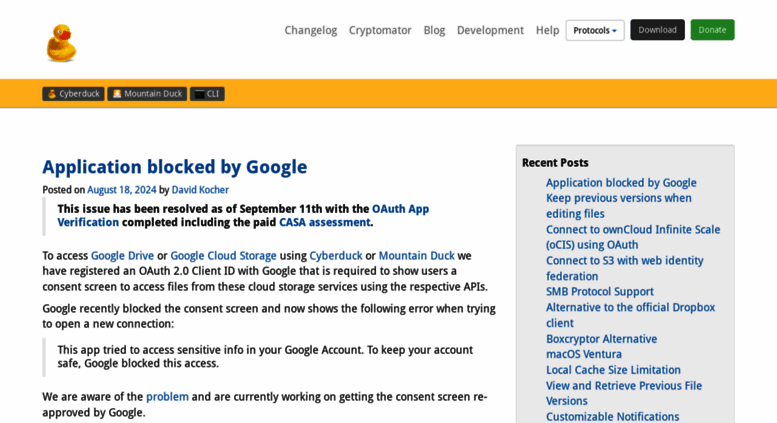Open the Application blocked by Google title
Viewport: 777px width, 423px height.
174,167
